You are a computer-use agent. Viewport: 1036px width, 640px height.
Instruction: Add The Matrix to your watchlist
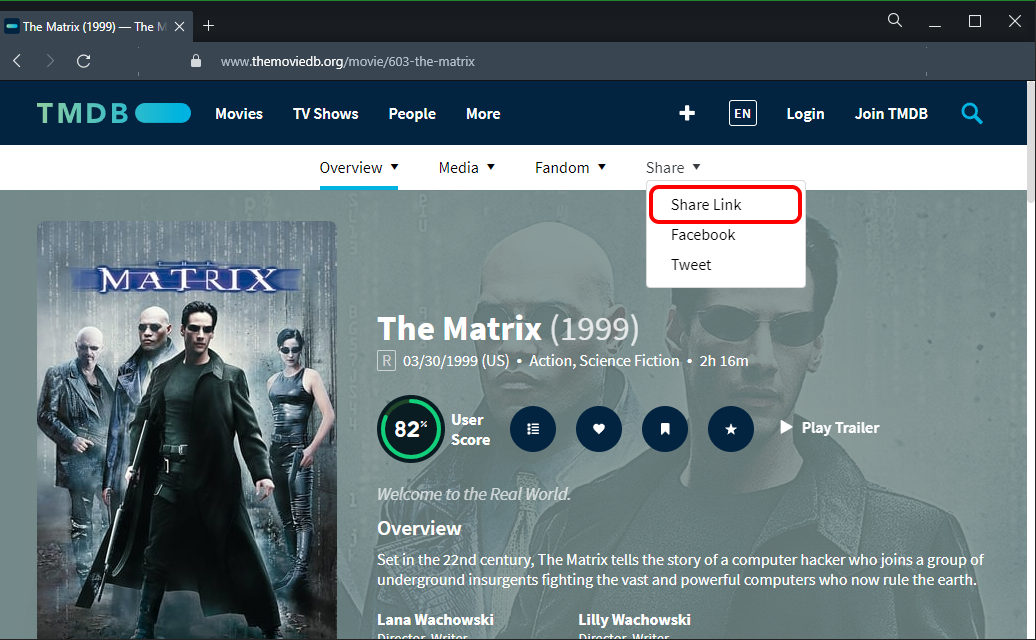pos(665,429)
